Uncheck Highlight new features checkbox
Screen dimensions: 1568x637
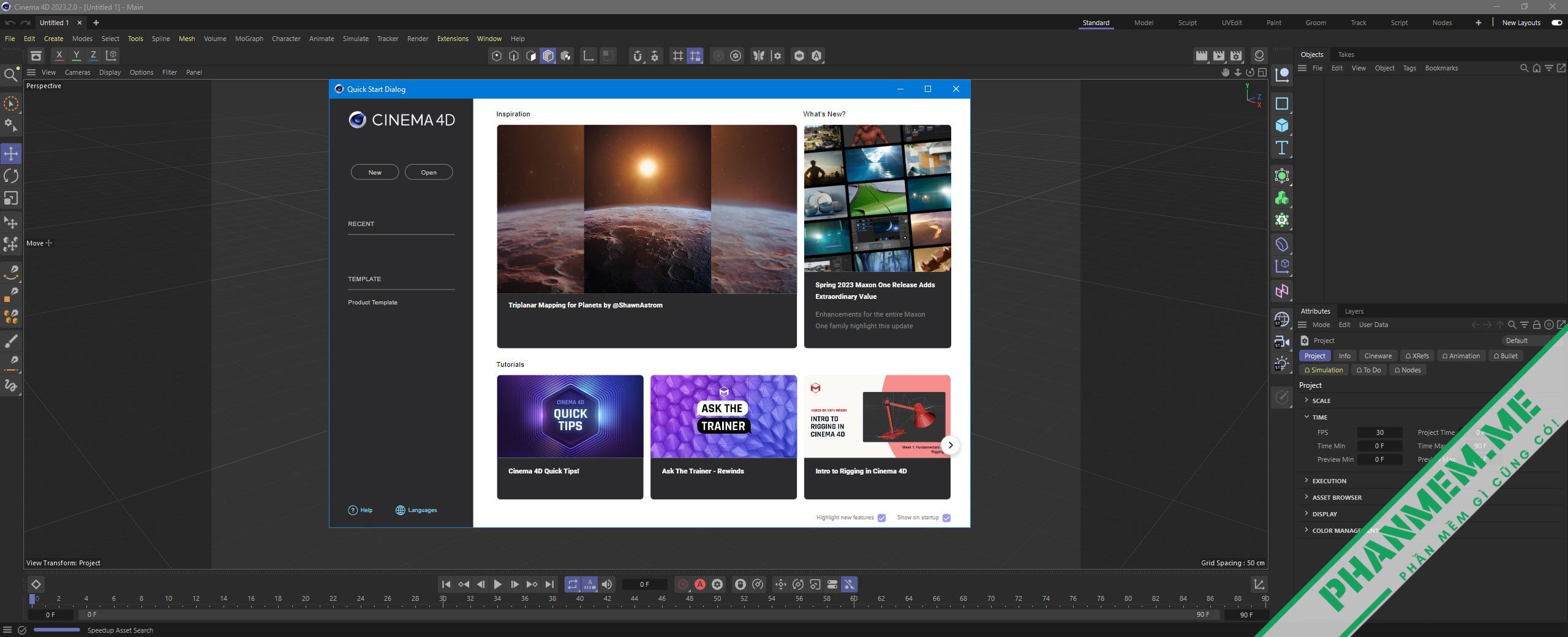[881, 518]
